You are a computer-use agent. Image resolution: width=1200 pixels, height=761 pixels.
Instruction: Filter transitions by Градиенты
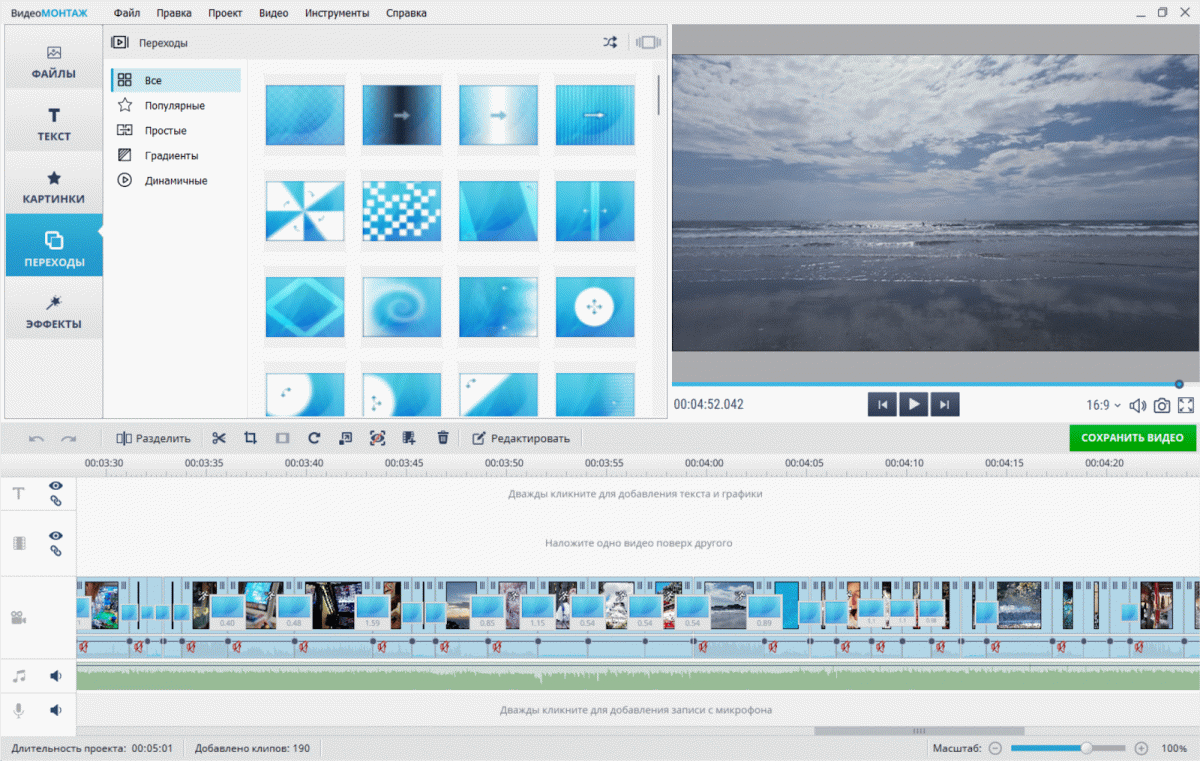coord(175,155)
